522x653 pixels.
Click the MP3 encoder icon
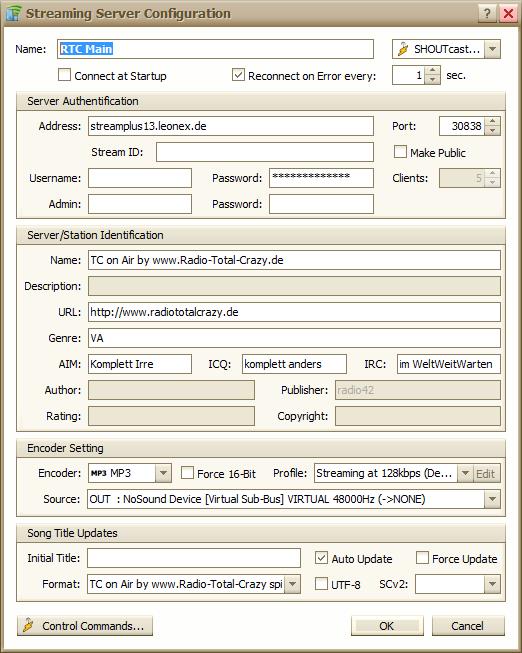98,473
